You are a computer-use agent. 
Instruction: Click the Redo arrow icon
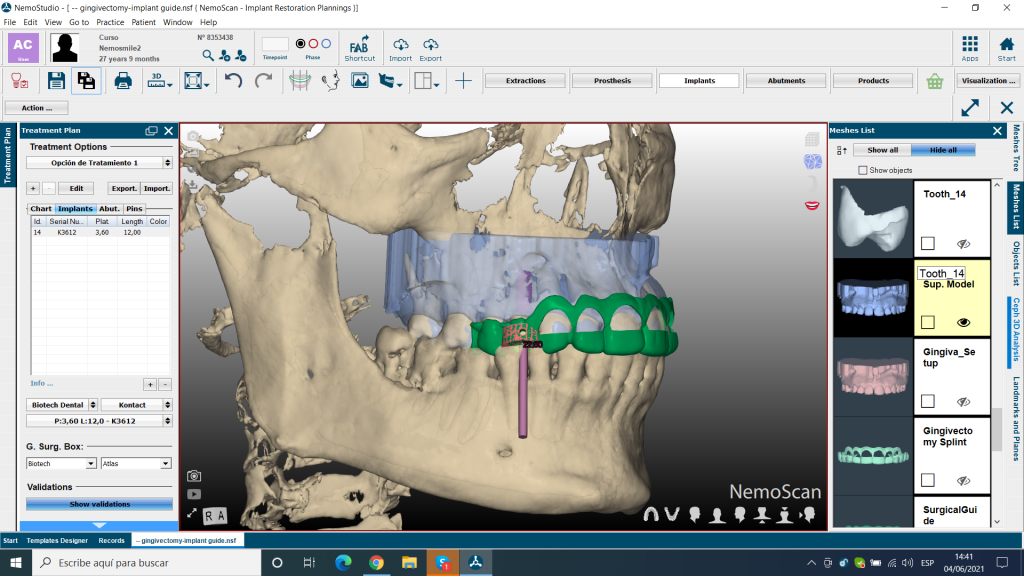(x=263, y=81)
